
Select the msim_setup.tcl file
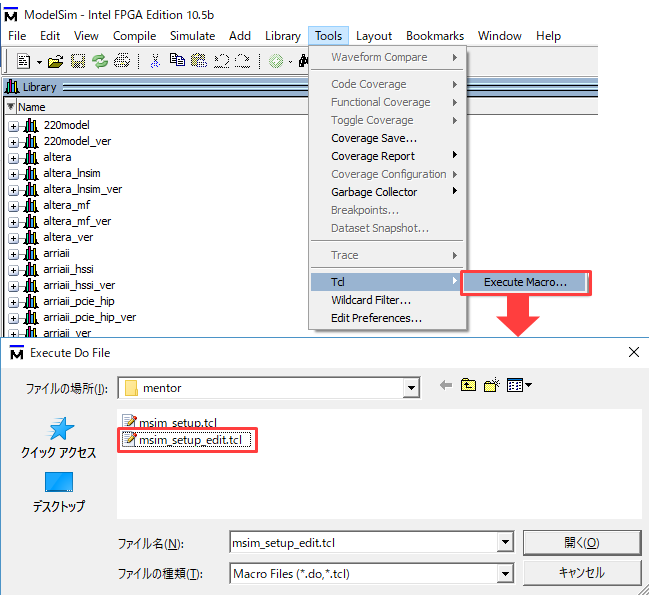click(170, 422)
